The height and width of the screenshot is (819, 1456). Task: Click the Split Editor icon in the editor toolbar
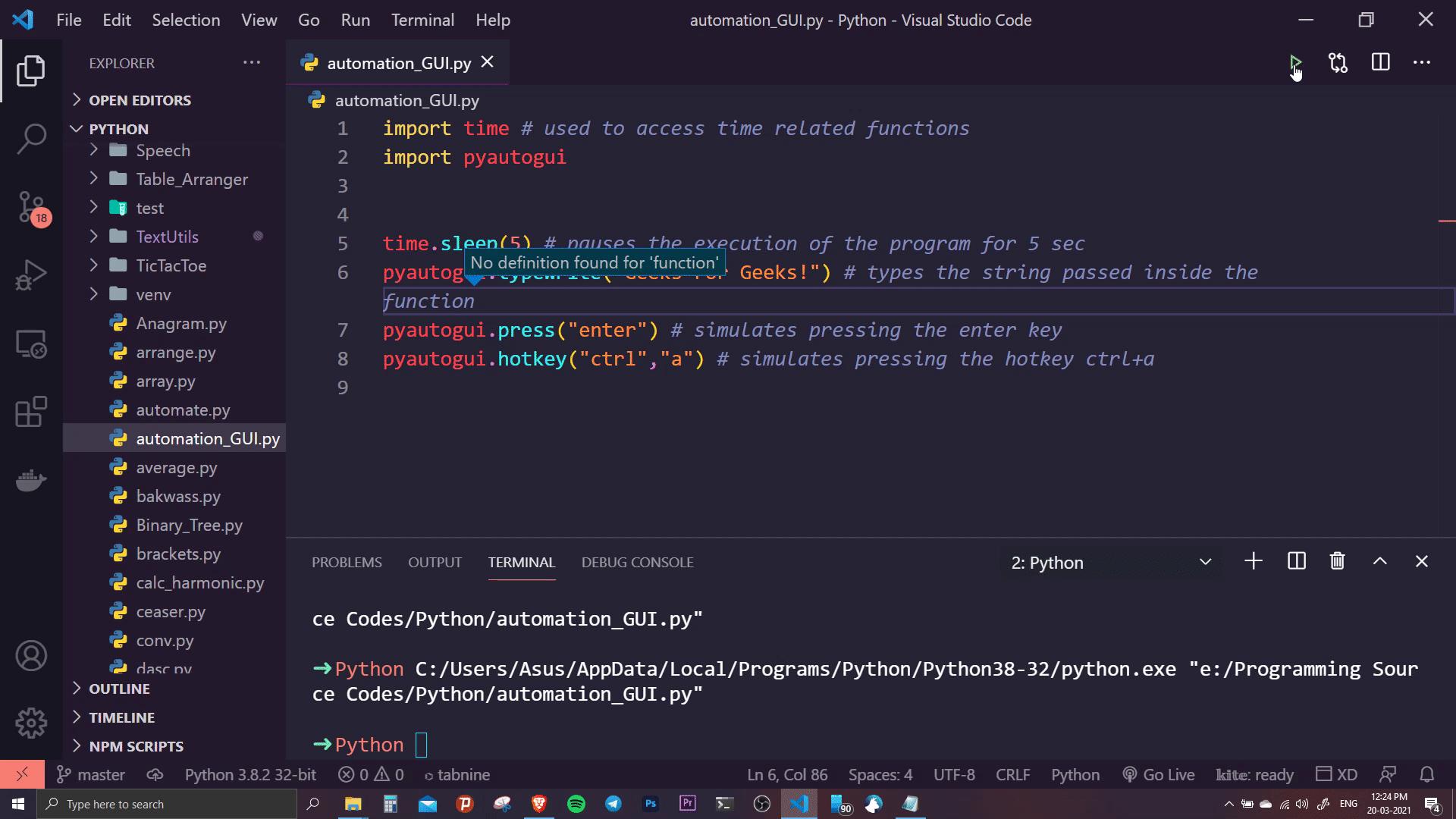(1380, 63)
